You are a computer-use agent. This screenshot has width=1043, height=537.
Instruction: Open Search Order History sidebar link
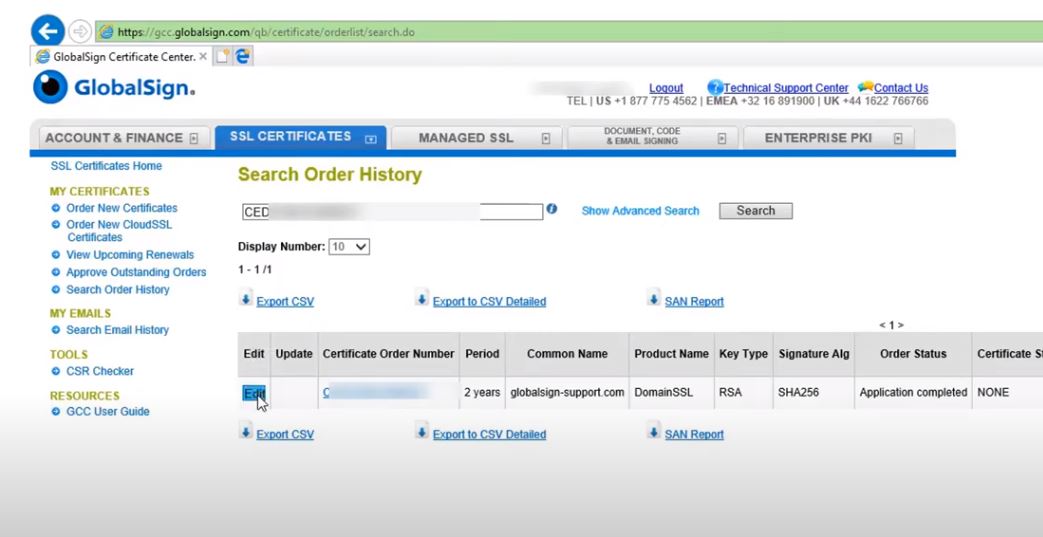pyautogui.click(x=118, y=289)
